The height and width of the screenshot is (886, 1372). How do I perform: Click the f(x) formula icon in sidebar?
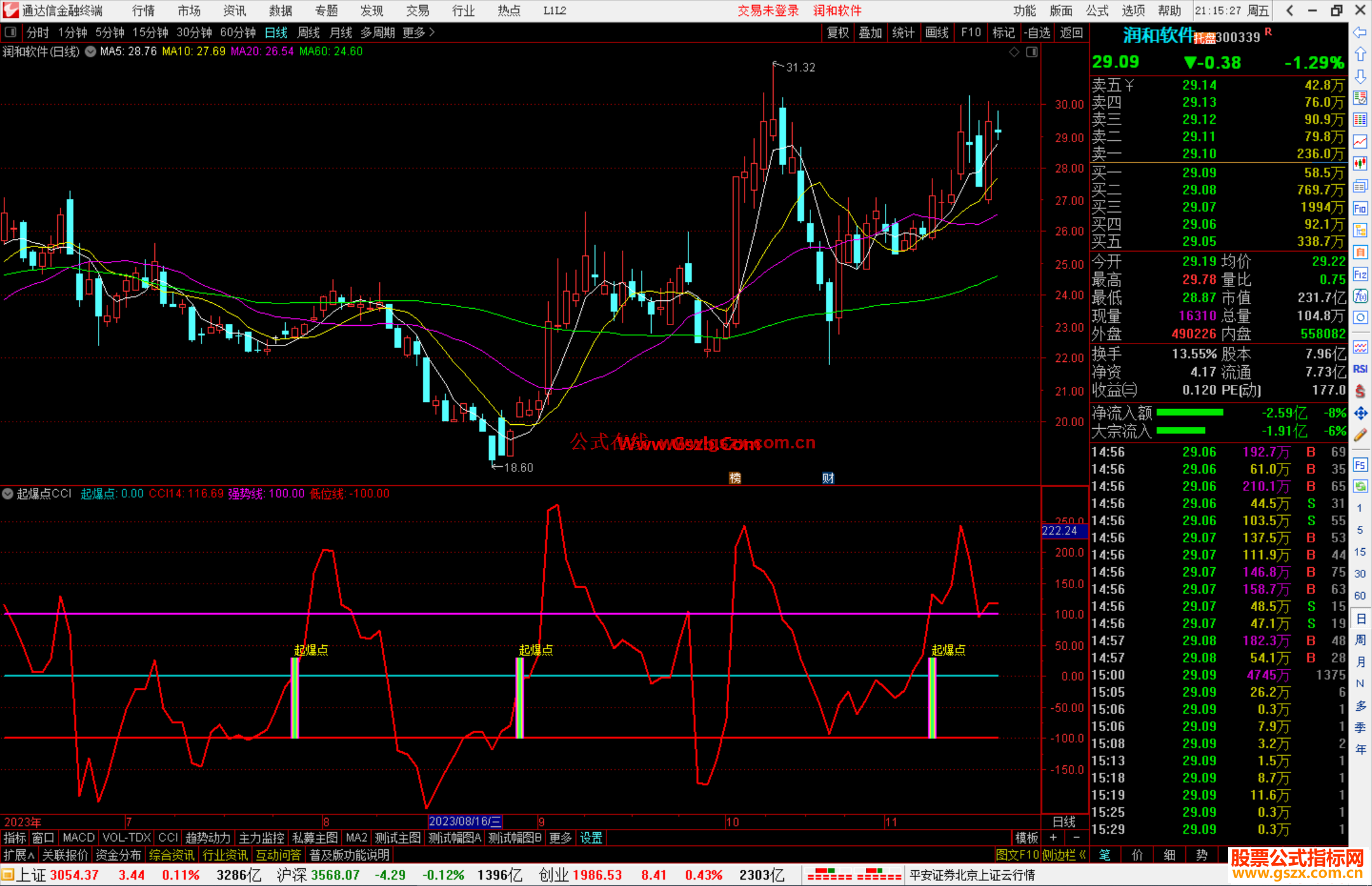[1360, 296]
